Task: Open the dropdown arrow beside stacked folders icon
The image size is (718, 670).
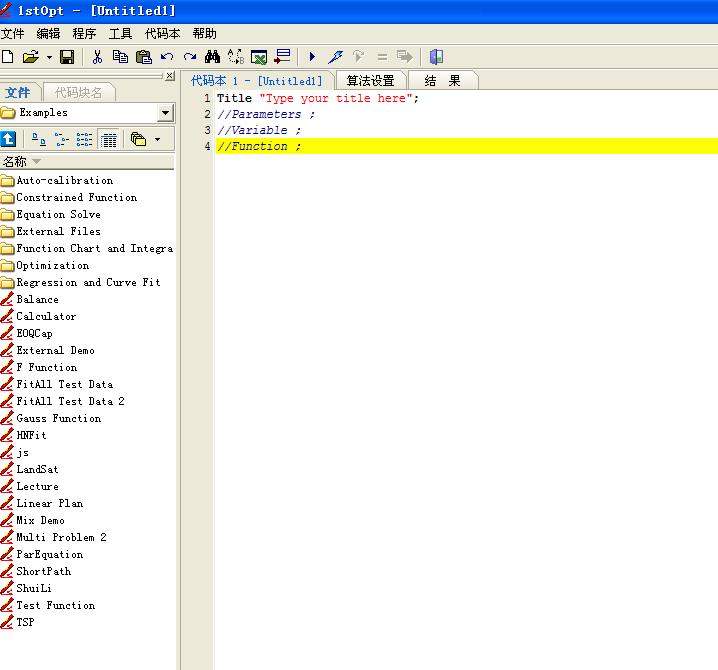Action: (158, 139)
